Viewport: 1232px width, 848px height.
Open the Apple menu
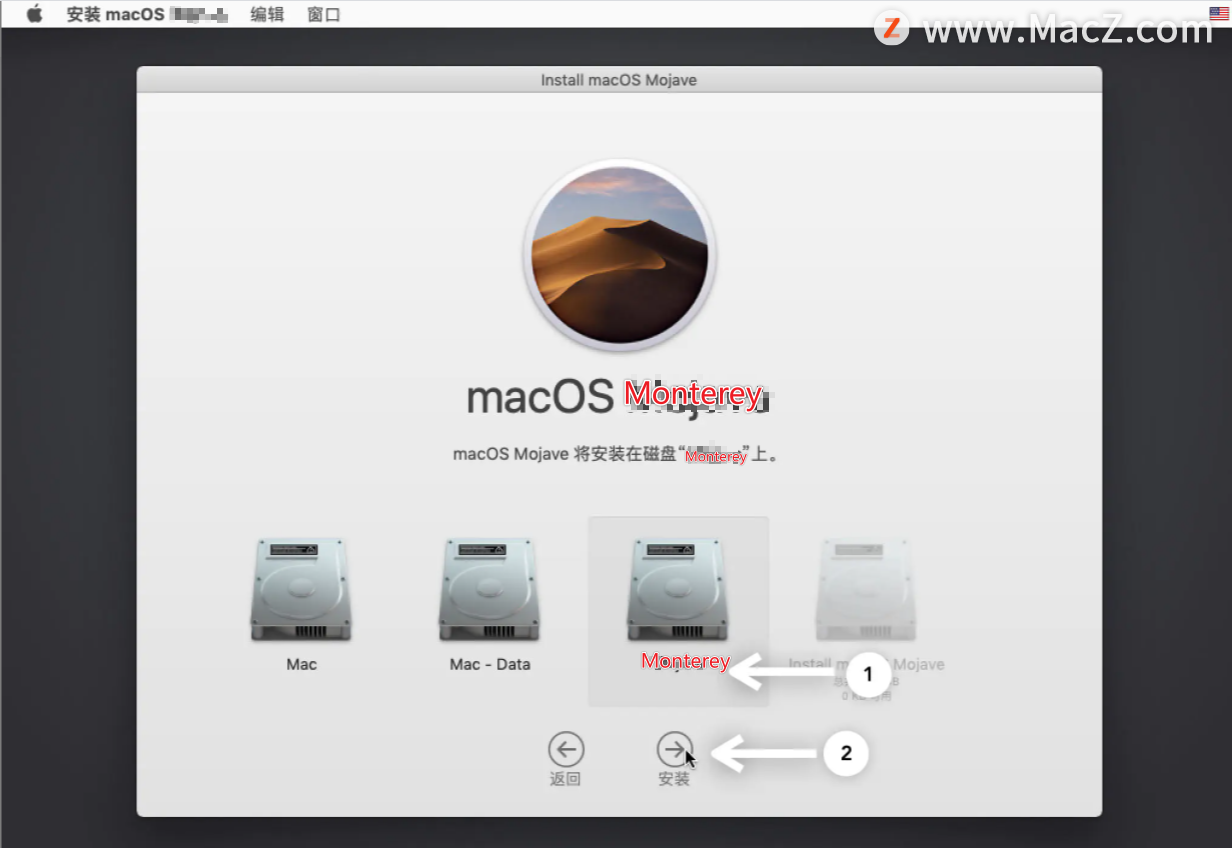[35, 14]
